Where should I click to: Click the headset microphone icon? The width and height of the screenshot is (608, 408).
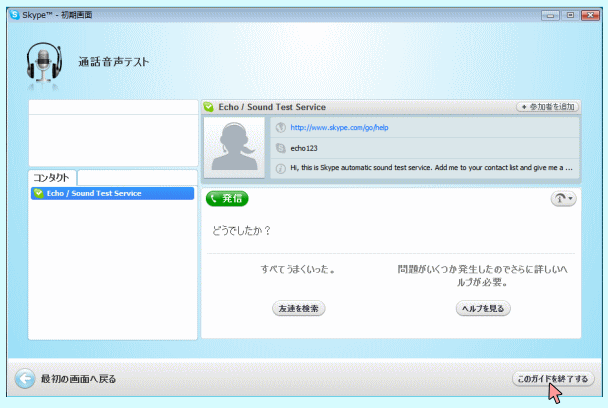pyautogui.click(x=44, y=63)
